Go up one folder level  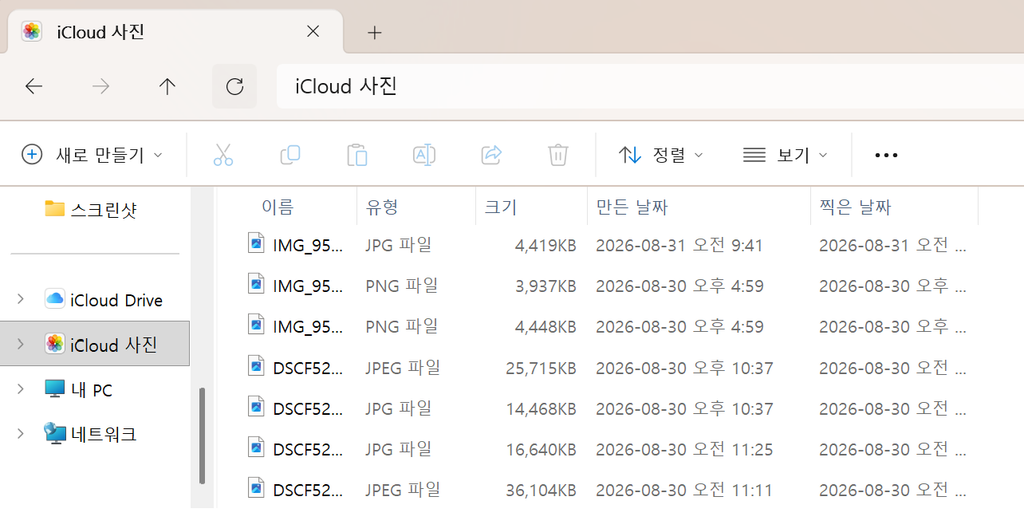point(168,86)
